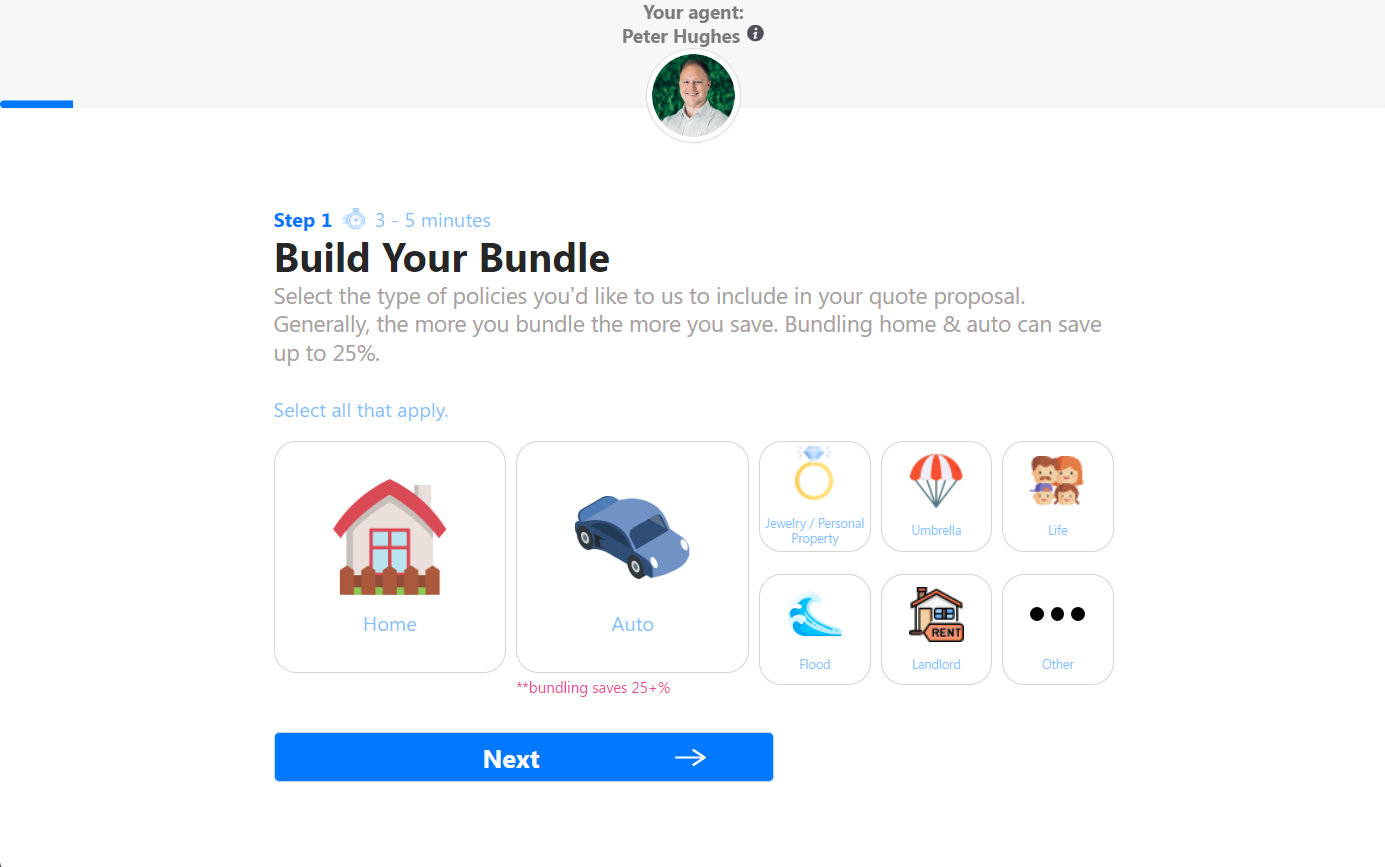This screenshot has height=867, width=1385.
Task: Toggle the Home policy card label
Action: pyautogui.click(x=390, y=624)
